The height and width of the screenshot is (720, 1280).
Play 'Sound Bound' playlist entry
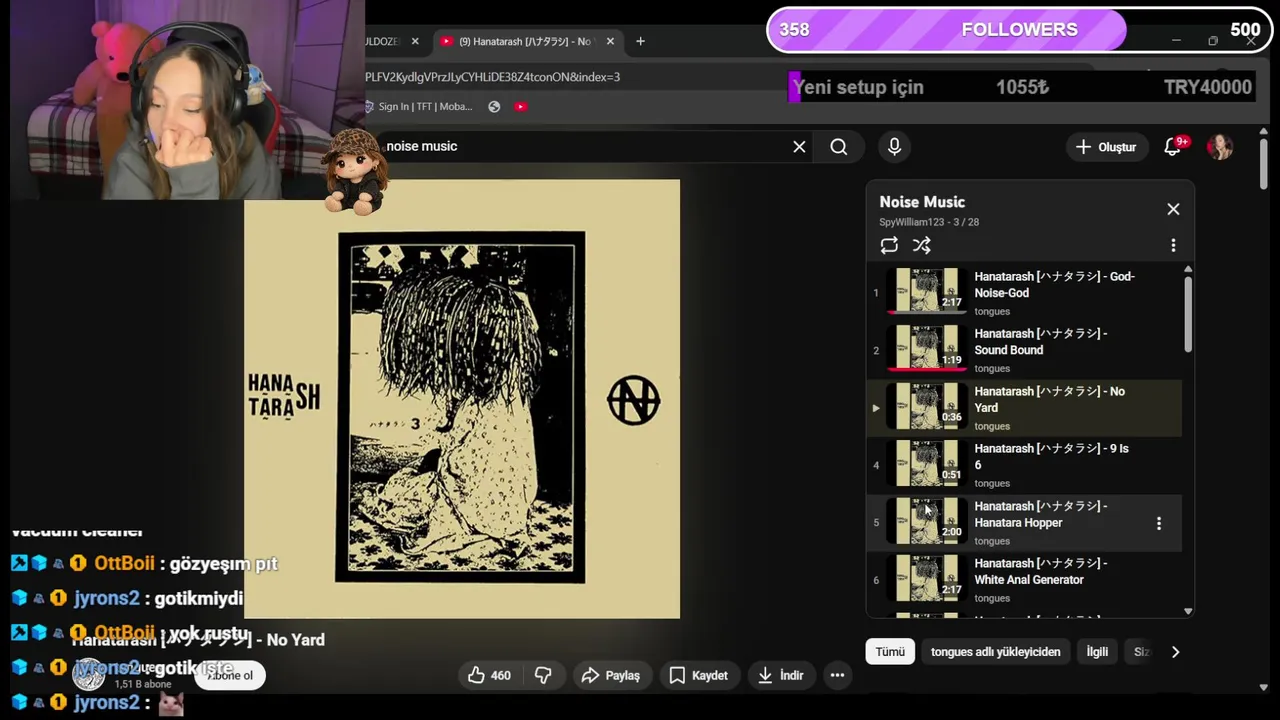pyautogui.click(x=1024, y=350)
